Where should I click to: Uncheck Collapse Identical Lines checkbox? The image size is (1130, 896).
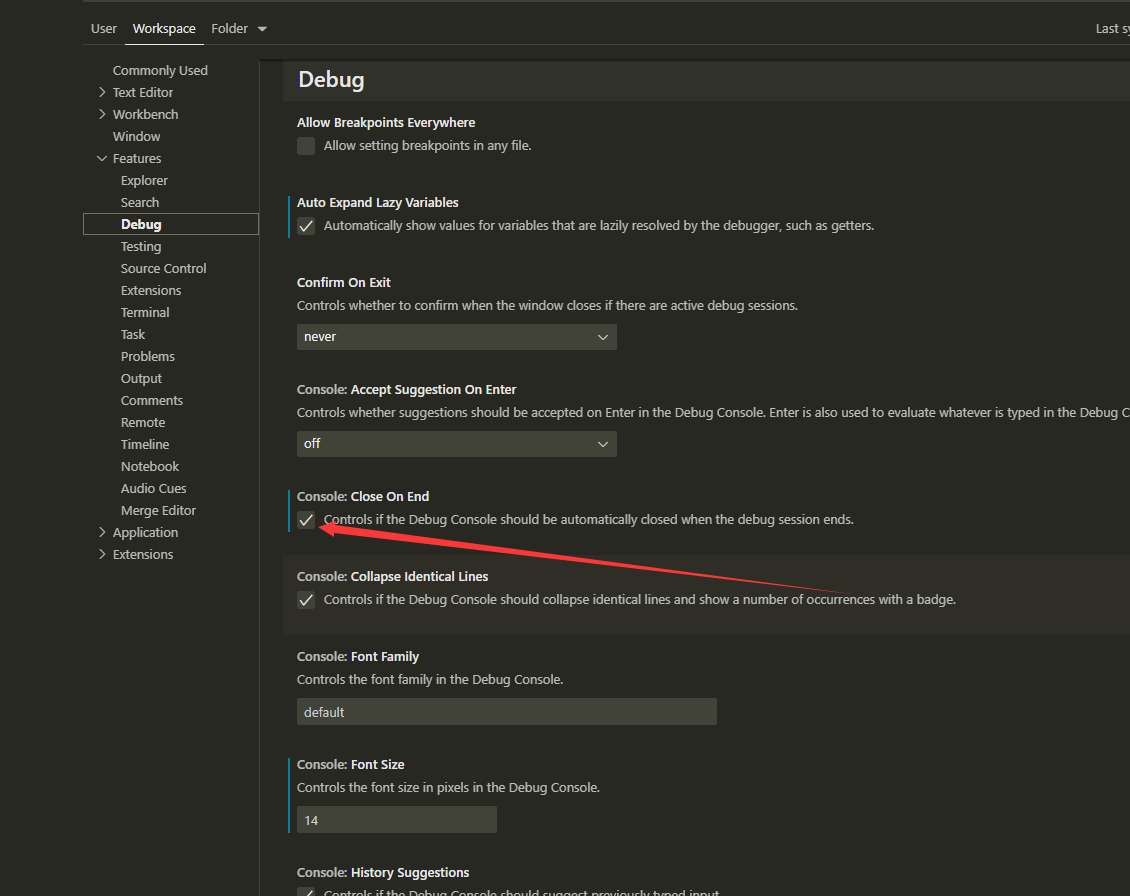pyautogui.click(x=306, y=600)
